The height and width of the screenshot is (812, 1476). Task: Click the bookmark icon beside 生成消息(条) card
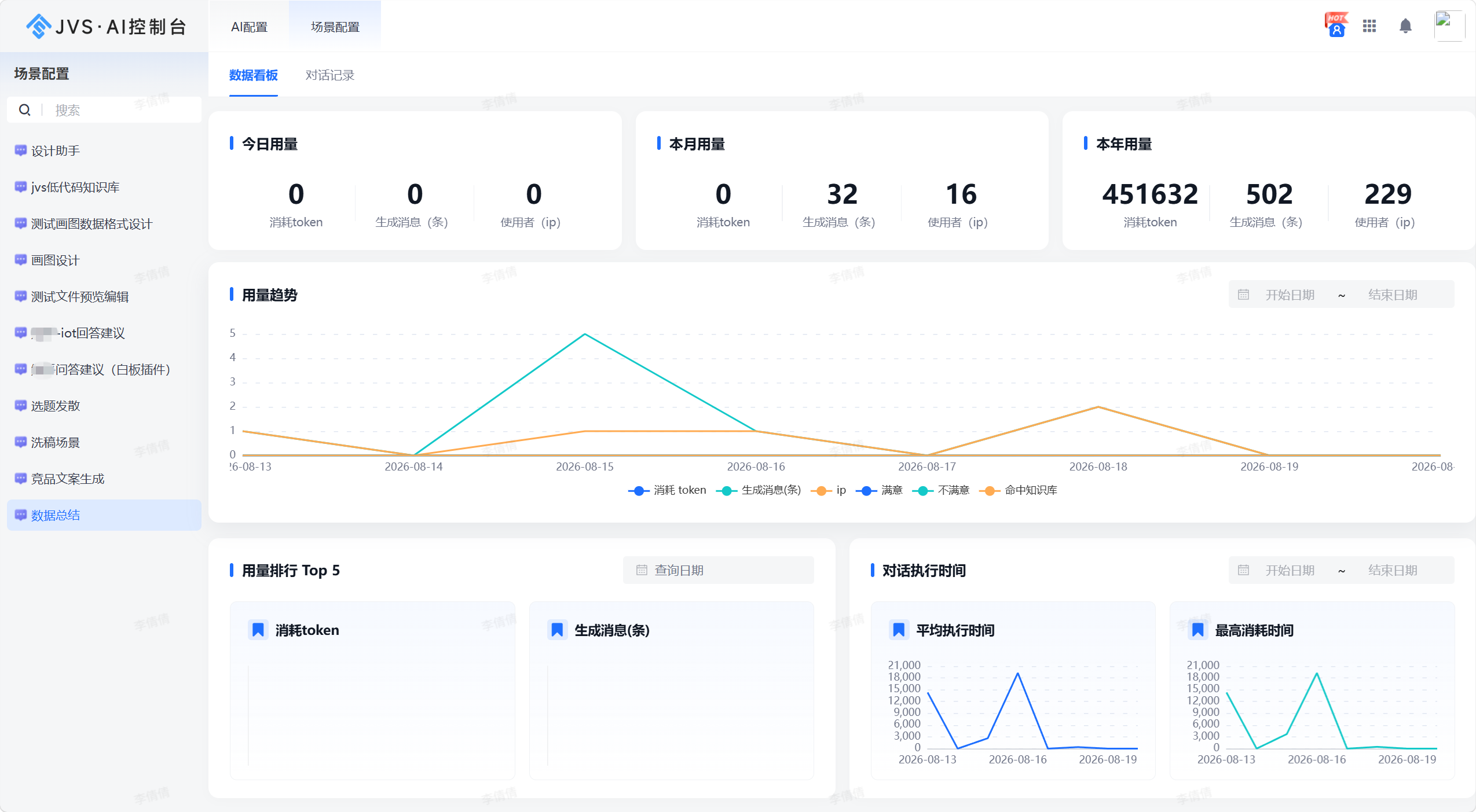(x=557, y=630)
